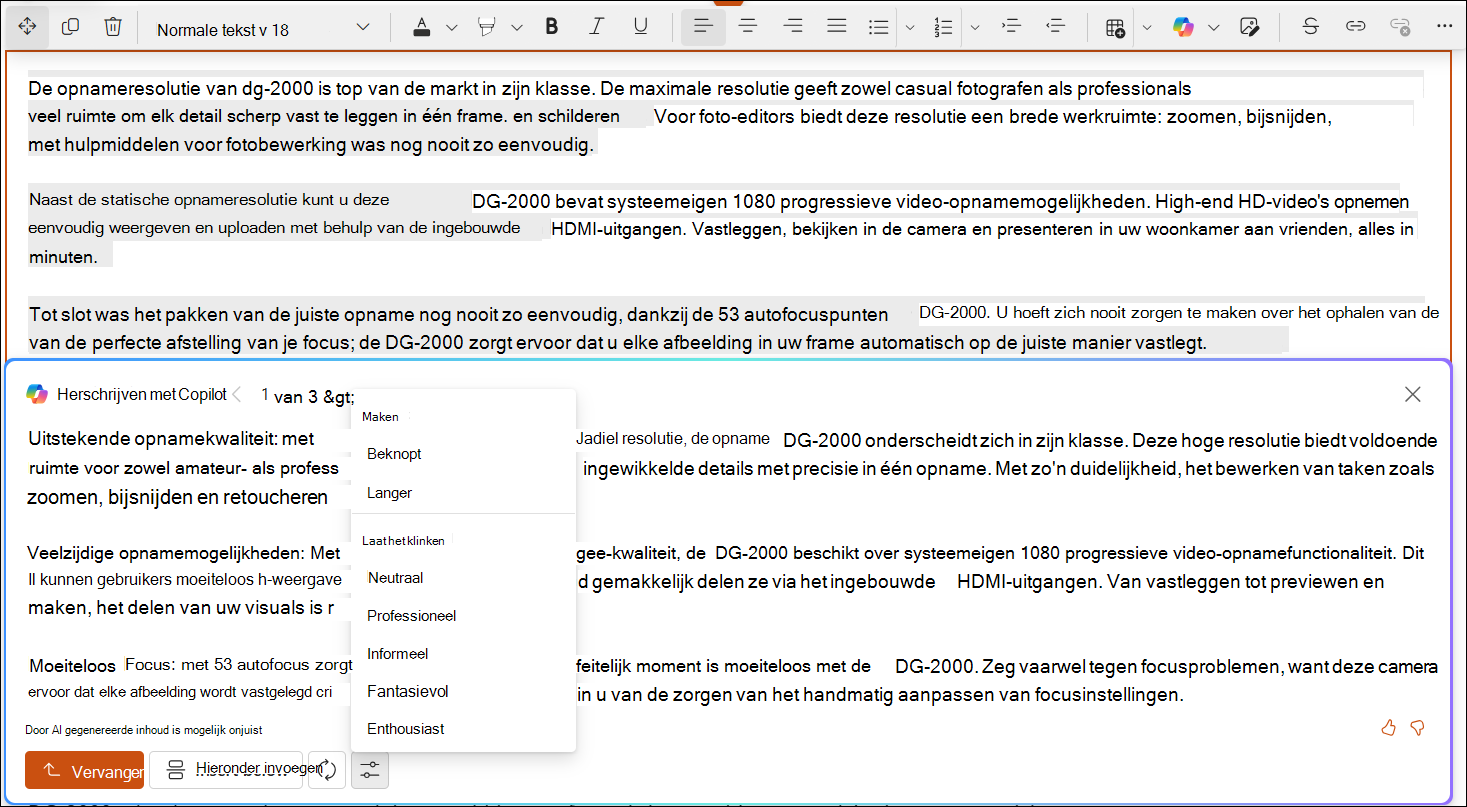Image resolution: width=1467 pixels, height=807 pixels.
Task: Click the insert link icon
Action: point(1355,27)
